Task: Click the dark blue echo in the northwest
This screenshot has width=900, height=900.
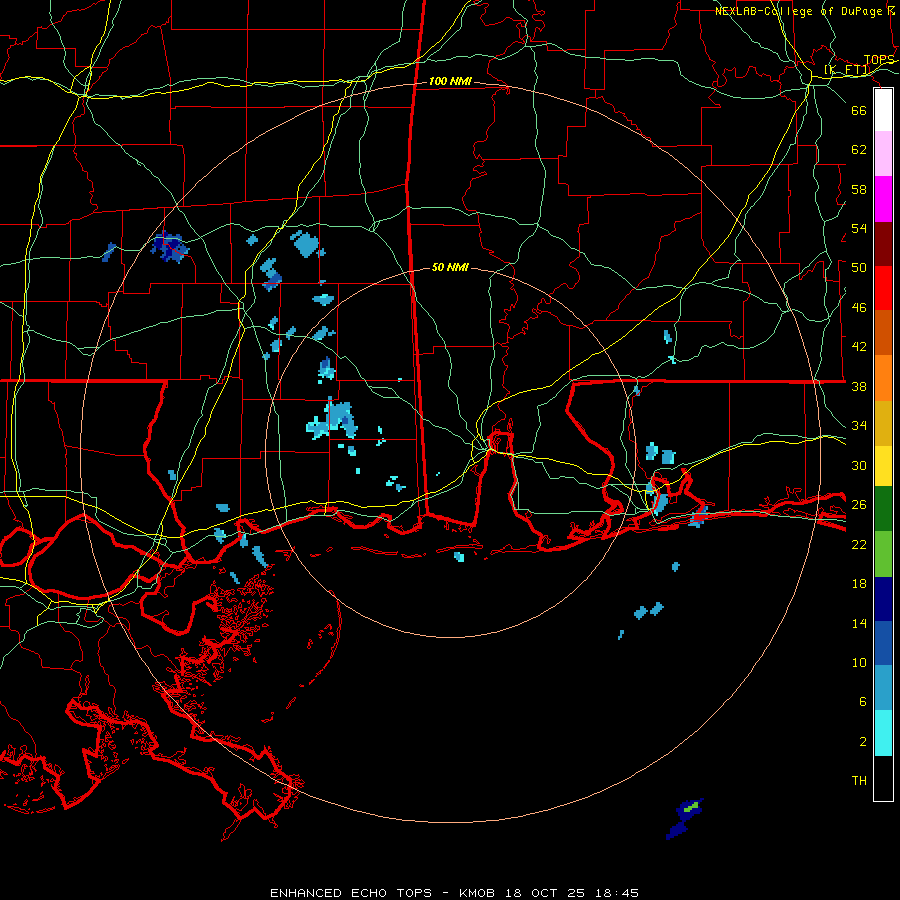Action: [169, 247]
